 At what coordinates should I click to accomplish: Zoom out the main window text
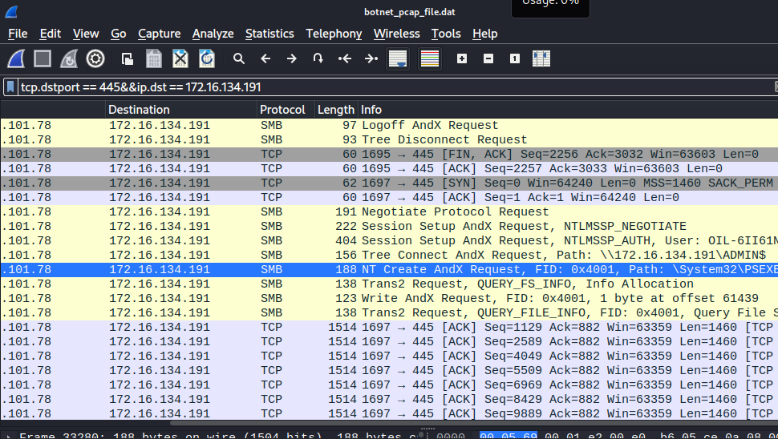tap(488, 59)
